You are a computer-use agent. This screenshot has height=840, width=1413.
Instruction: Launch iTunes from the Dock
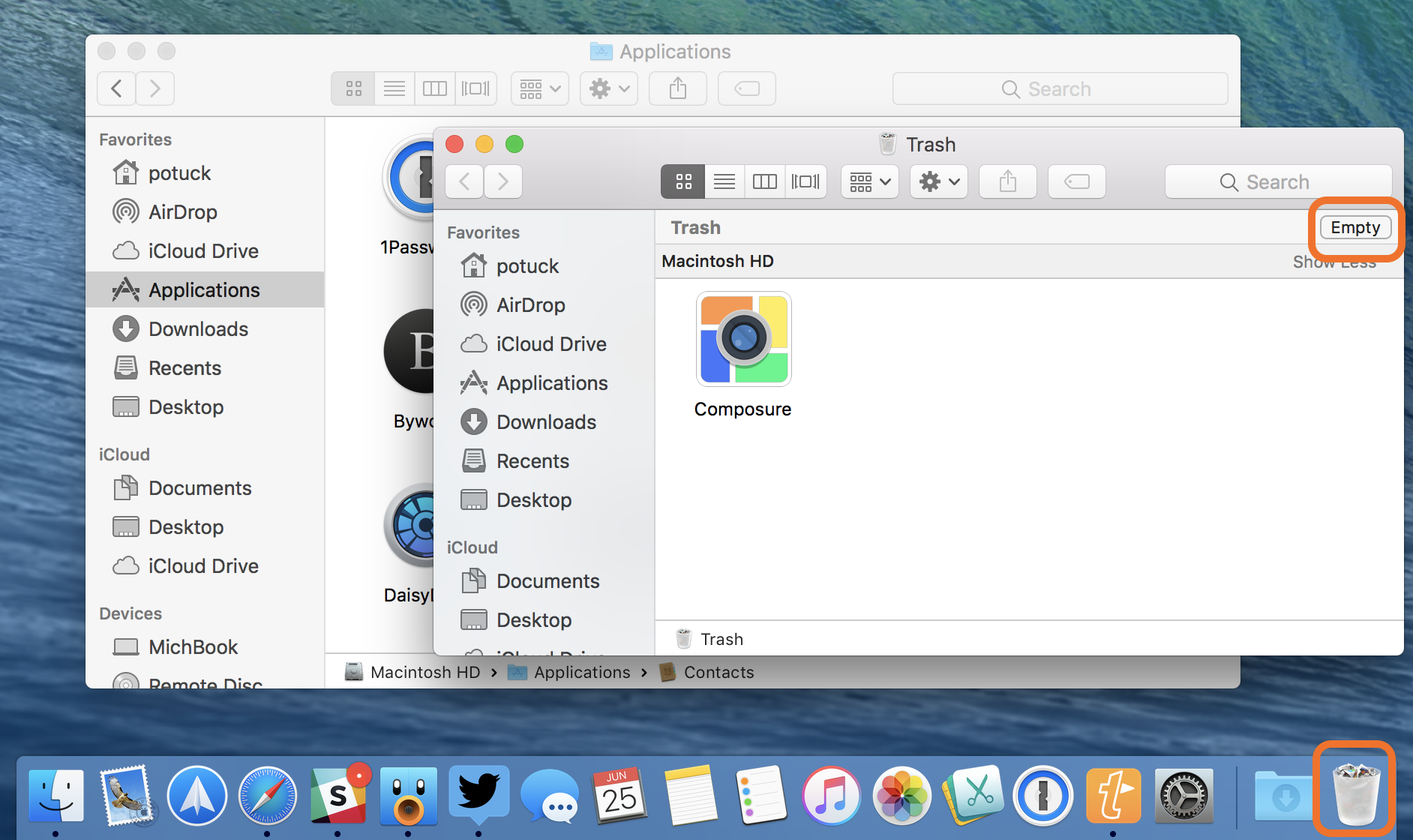coord(832,795)
